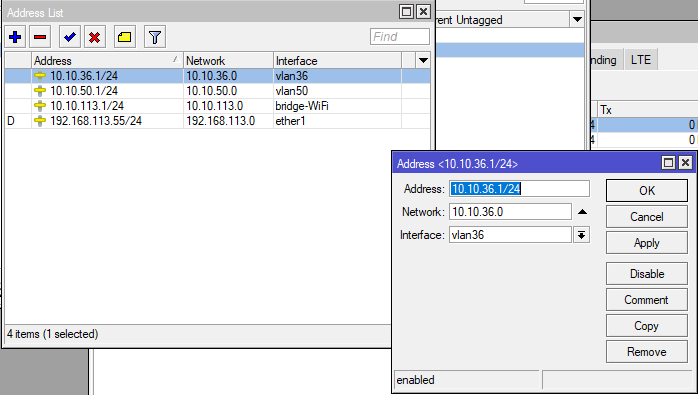Click the '4 items (1 selected)' status text
Screen dimensions: 698x395
click(x=53, y=334)
